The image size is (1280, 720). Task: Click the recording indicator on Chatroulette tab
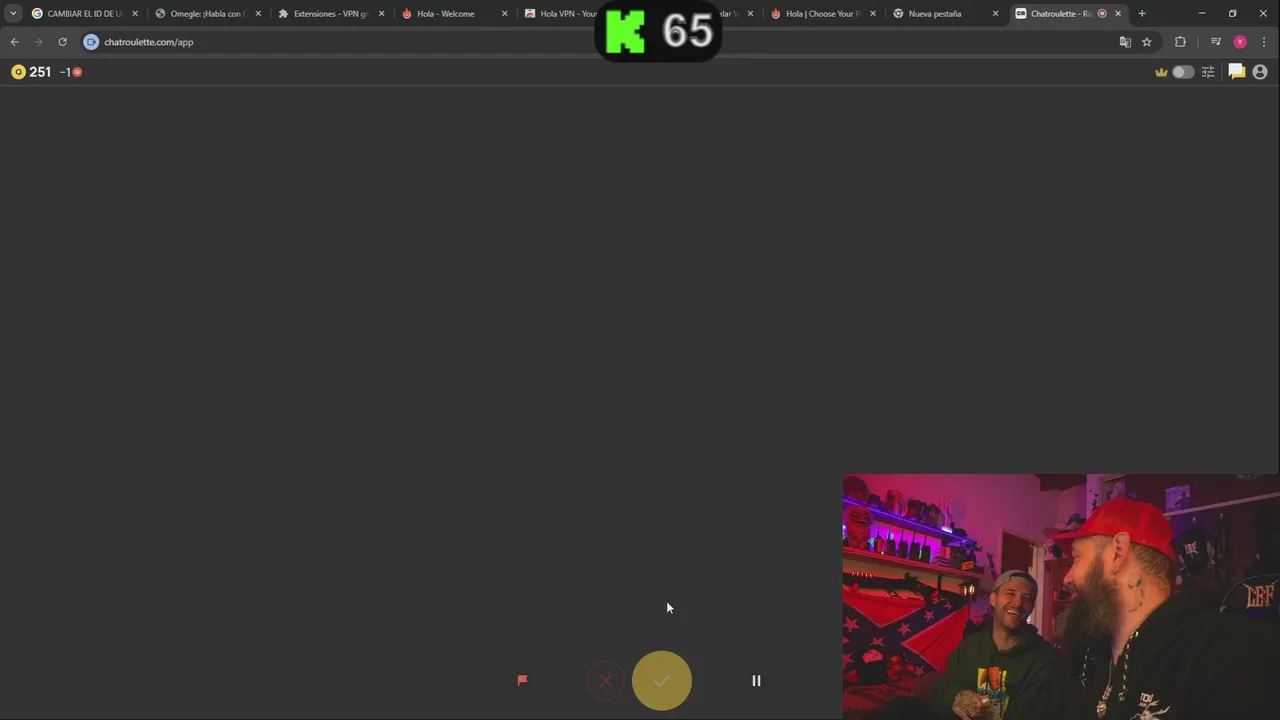click(1102, 14)
